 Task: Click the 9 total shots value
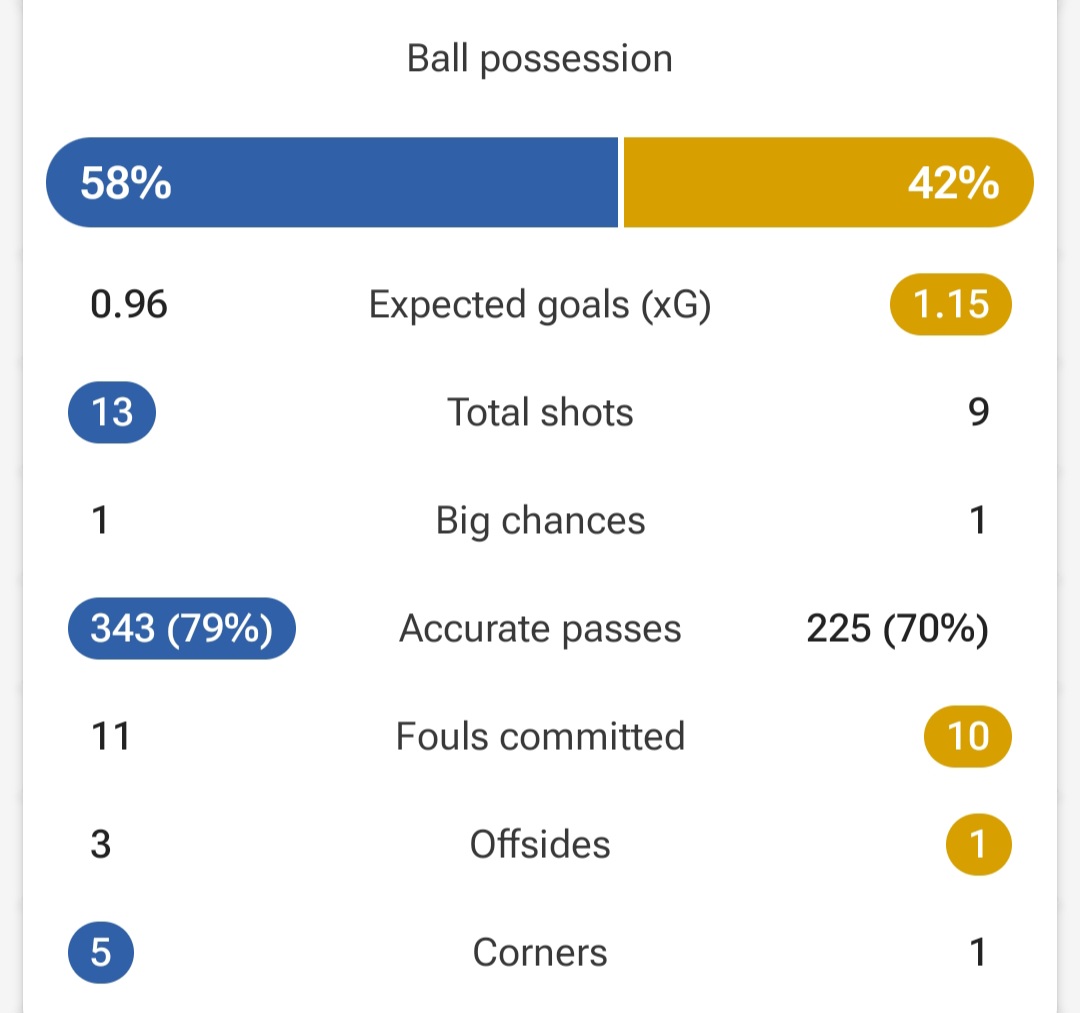[979, 412]
